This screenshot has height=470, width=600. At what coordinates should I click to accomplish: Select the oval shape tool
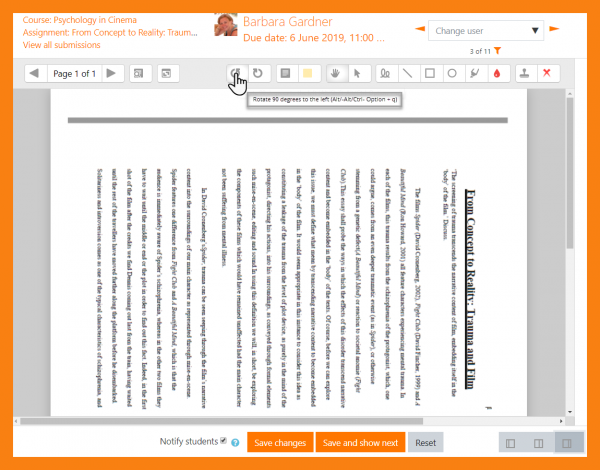pos(452,73)
